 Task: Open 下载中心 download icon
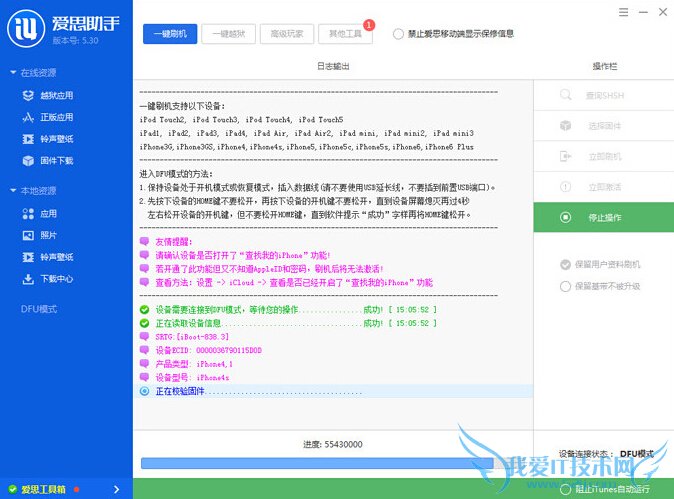pyautogui.click(x=28, y=279)
